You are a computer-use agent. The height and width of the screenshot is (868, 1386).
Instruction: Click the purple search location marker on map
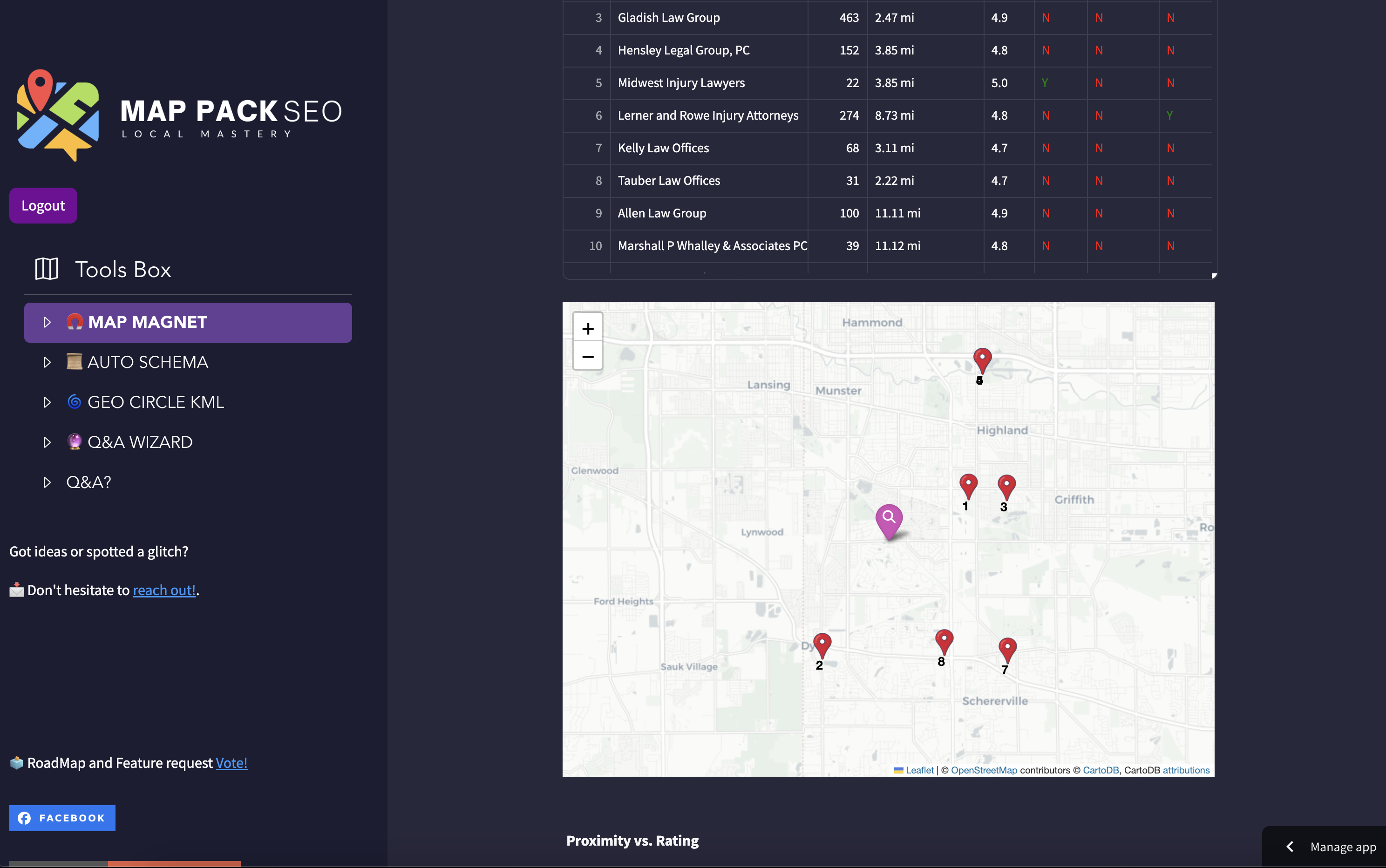[889, 522]
